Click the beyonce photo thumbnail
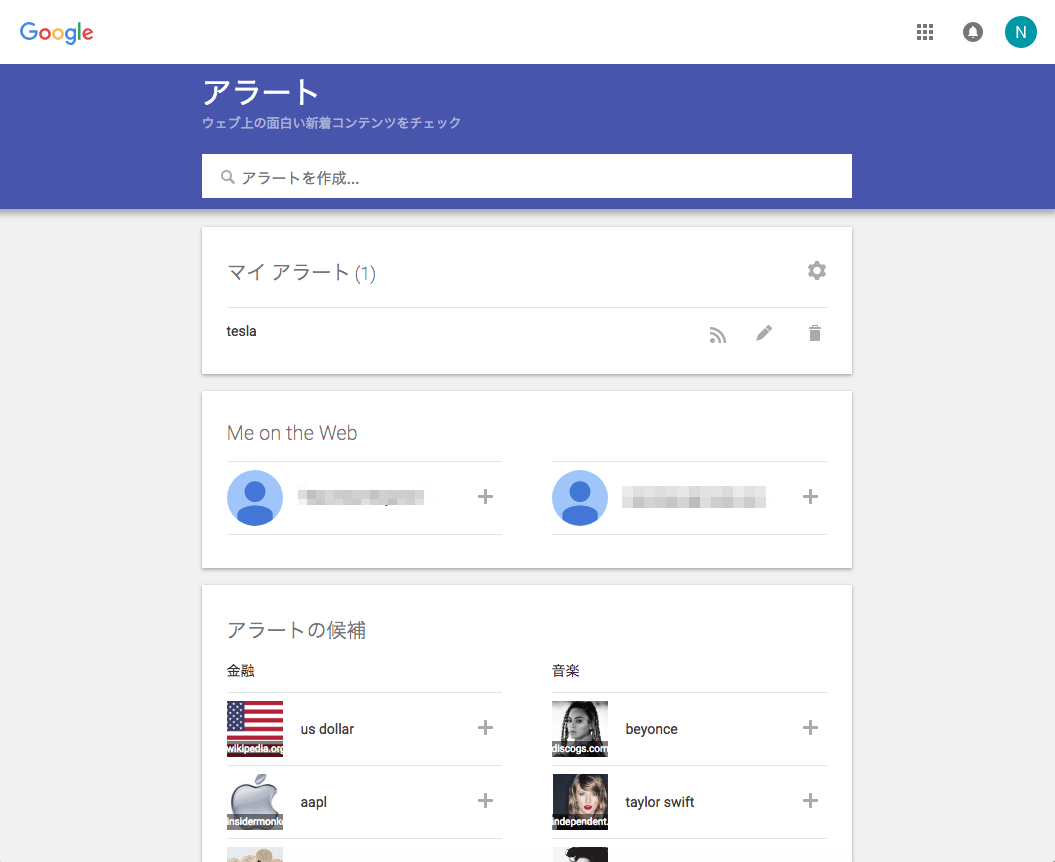Screen dimensions: 1055x862 pyautogui.click(x=579, y=729)
